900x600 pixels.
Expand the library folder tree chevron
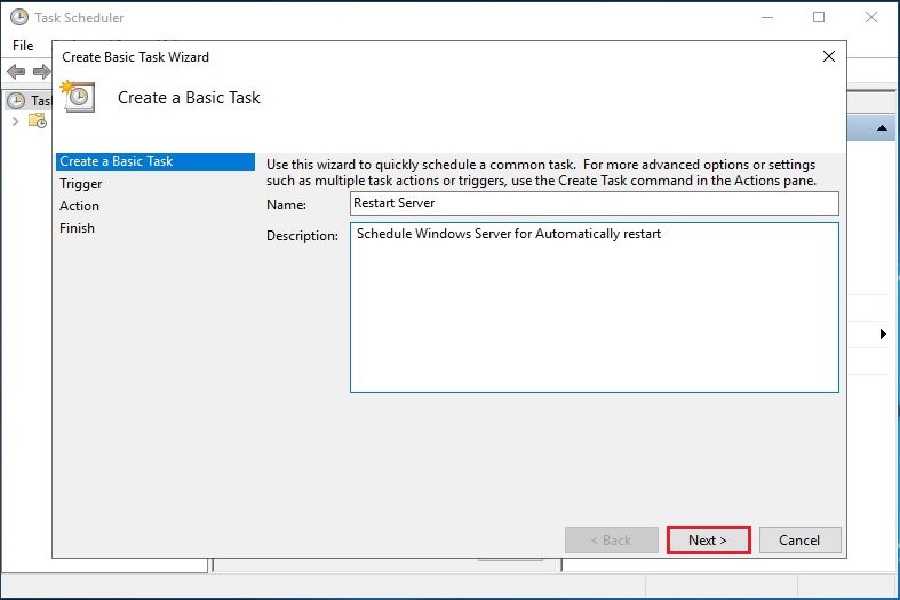15,121
